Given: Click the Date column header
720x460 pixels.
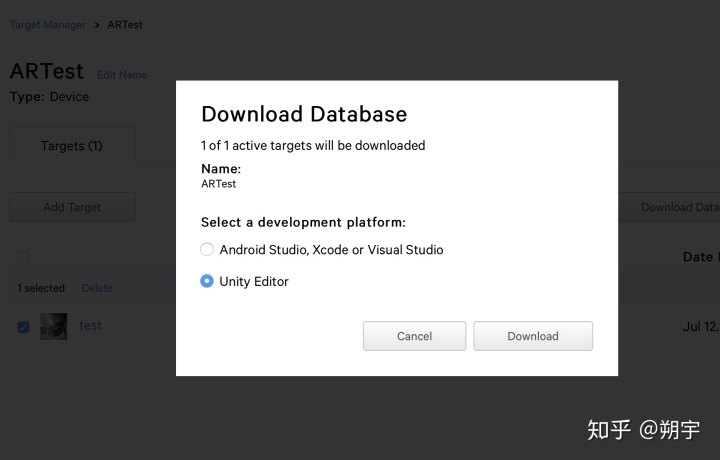Looking at the screenshot, I should (701, 257).
